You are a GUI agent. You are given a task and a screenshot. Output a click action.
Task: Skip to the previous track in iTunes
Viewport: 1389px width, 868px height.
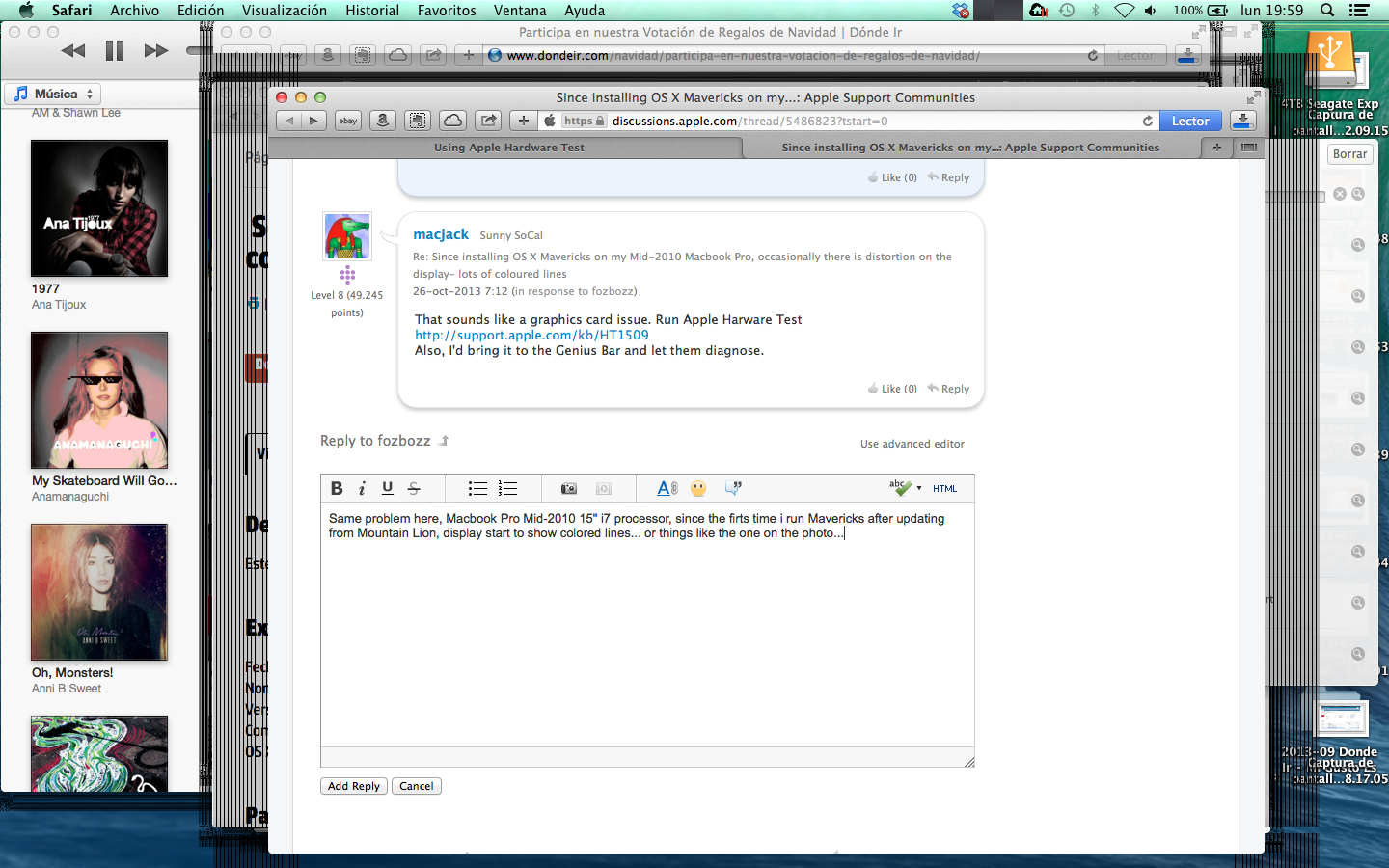pos(72,50)
